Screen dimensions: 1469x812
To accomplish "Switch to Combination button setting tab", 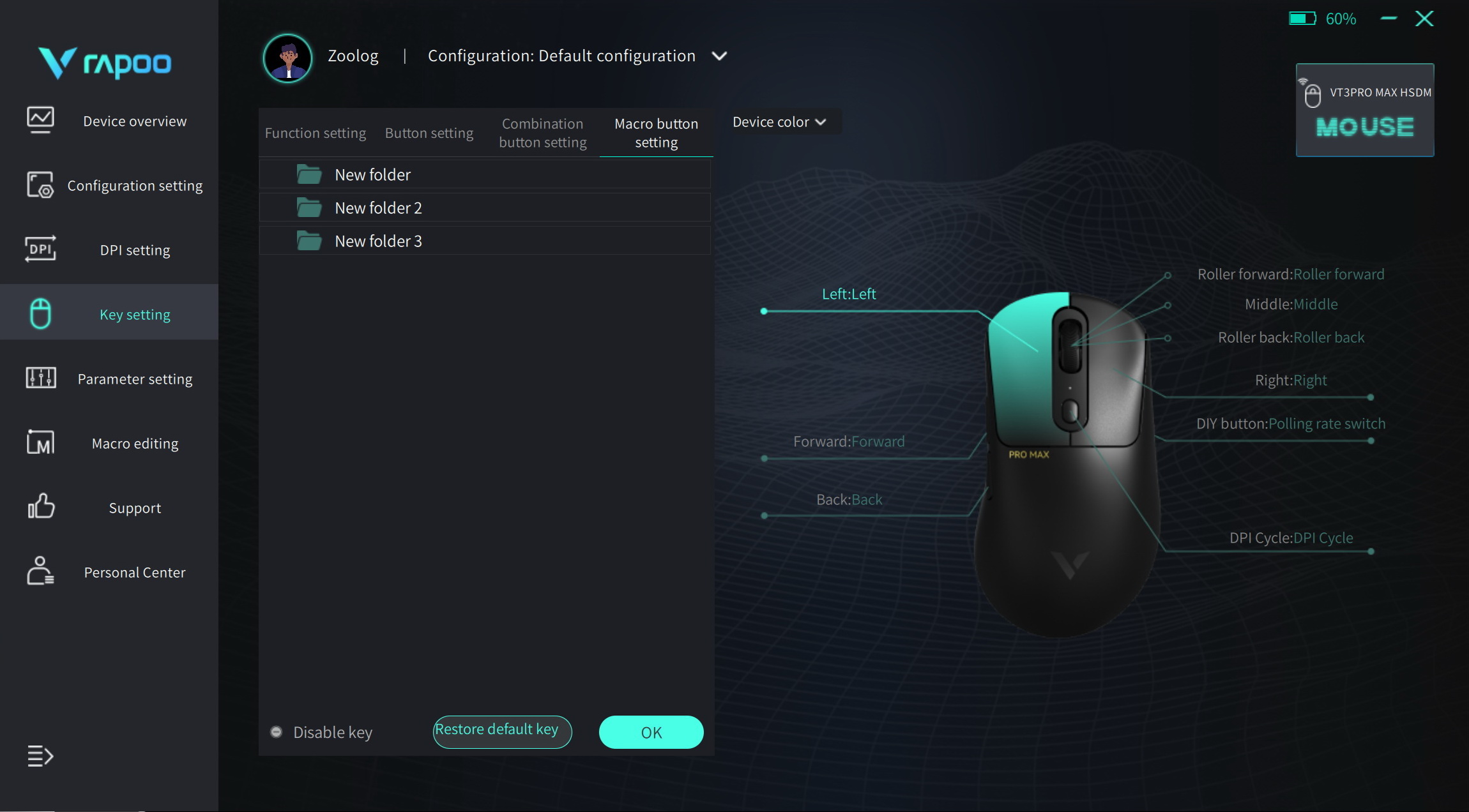I will point(543,133).
